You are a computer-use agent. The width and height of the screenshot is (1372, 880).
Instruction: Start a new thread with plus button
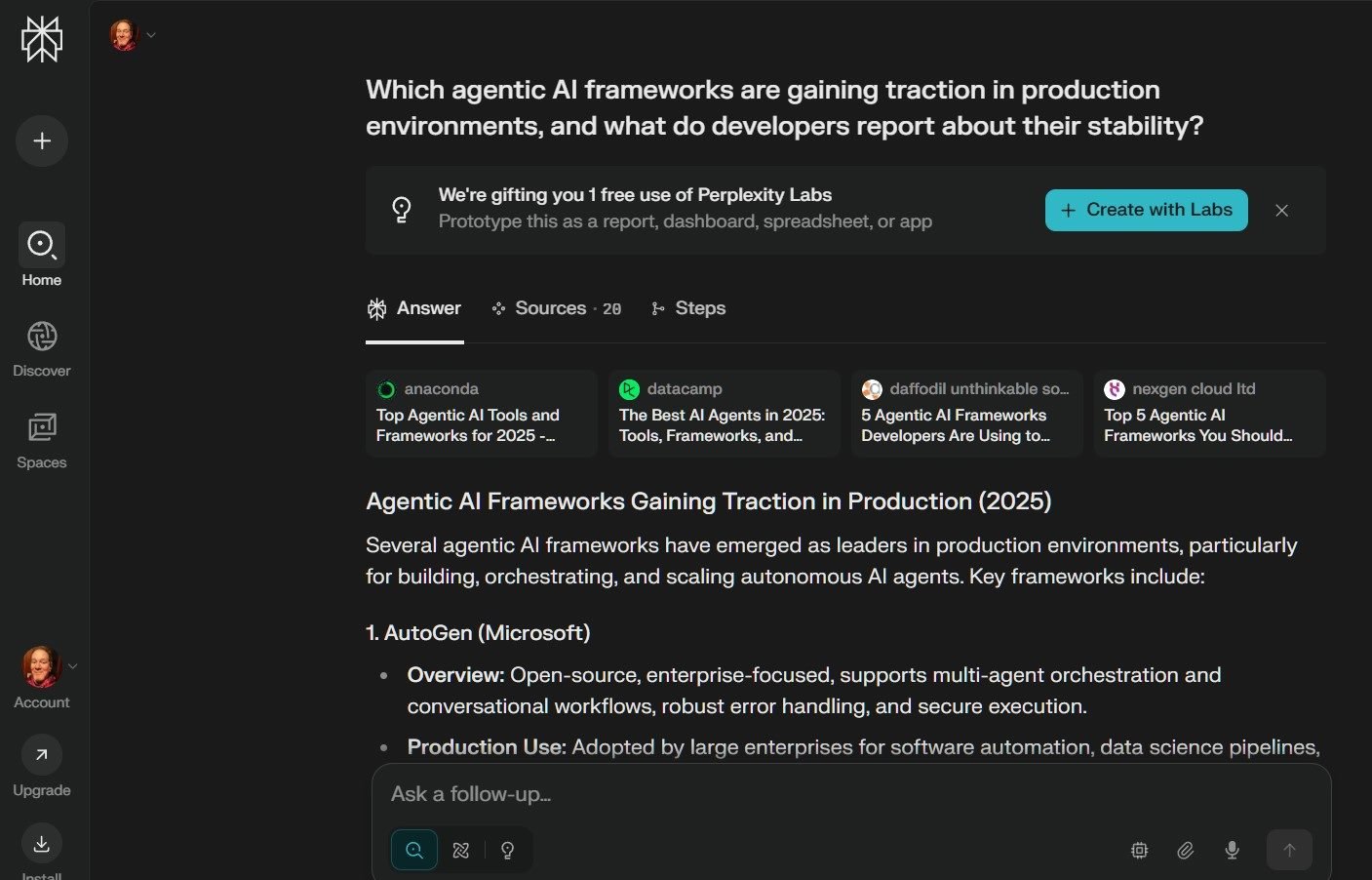pyautogui.click(x=42, y=140)
